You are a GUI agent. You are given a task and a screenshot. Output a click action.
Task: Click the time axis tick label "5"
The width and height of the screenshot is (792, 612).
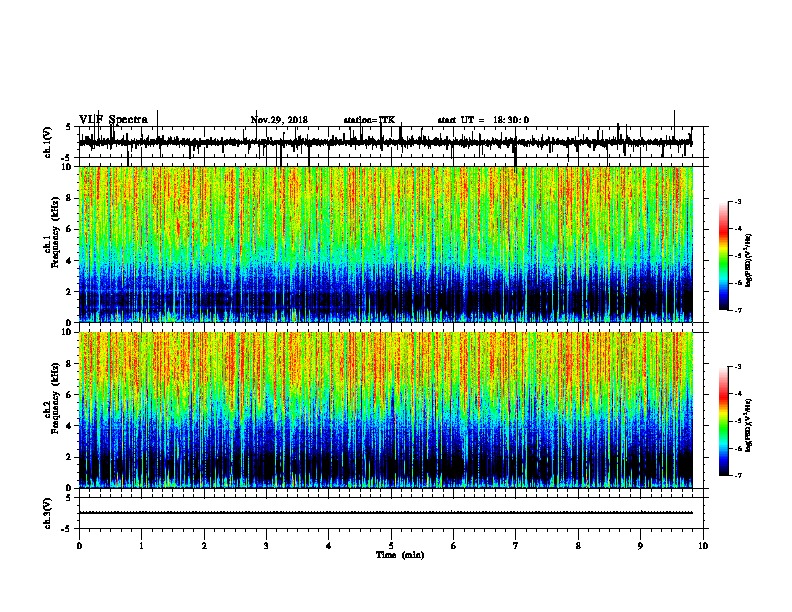pyautogui.click(x=391, y=545)
